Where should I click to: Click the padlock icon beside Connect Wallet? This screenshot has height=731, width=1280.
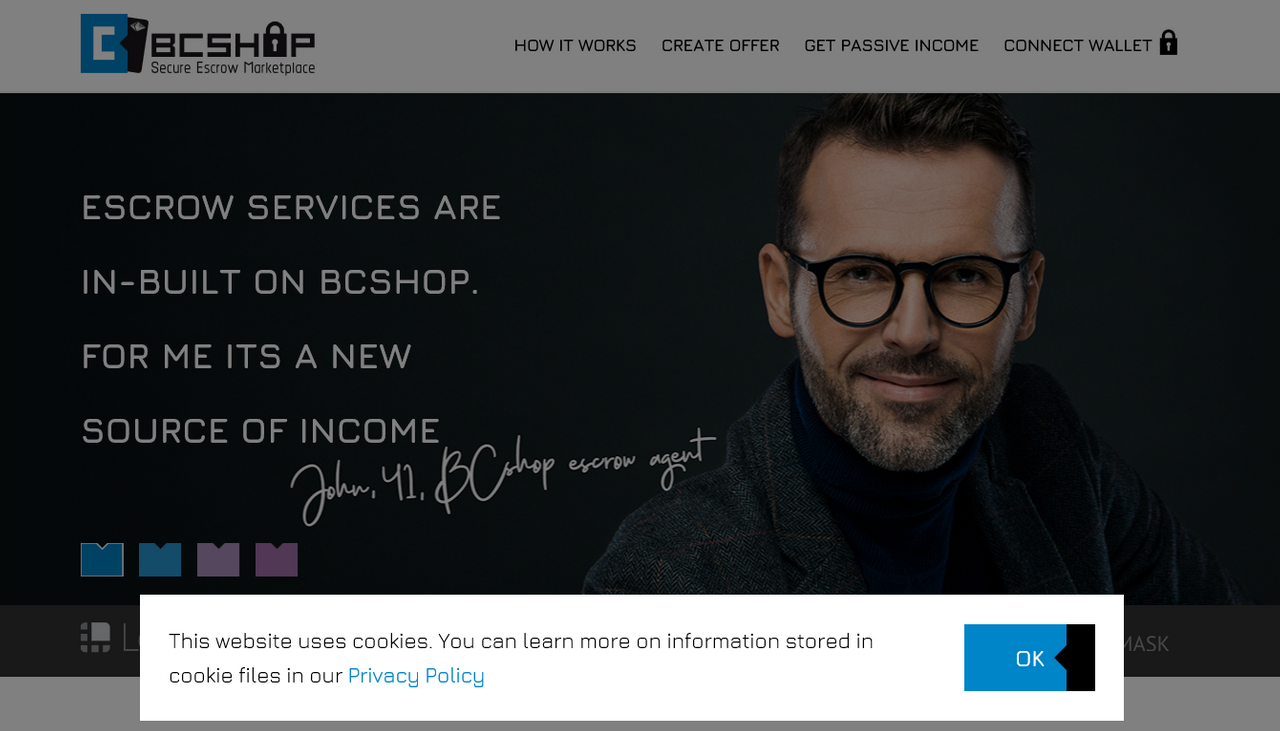click(1168, 42)
